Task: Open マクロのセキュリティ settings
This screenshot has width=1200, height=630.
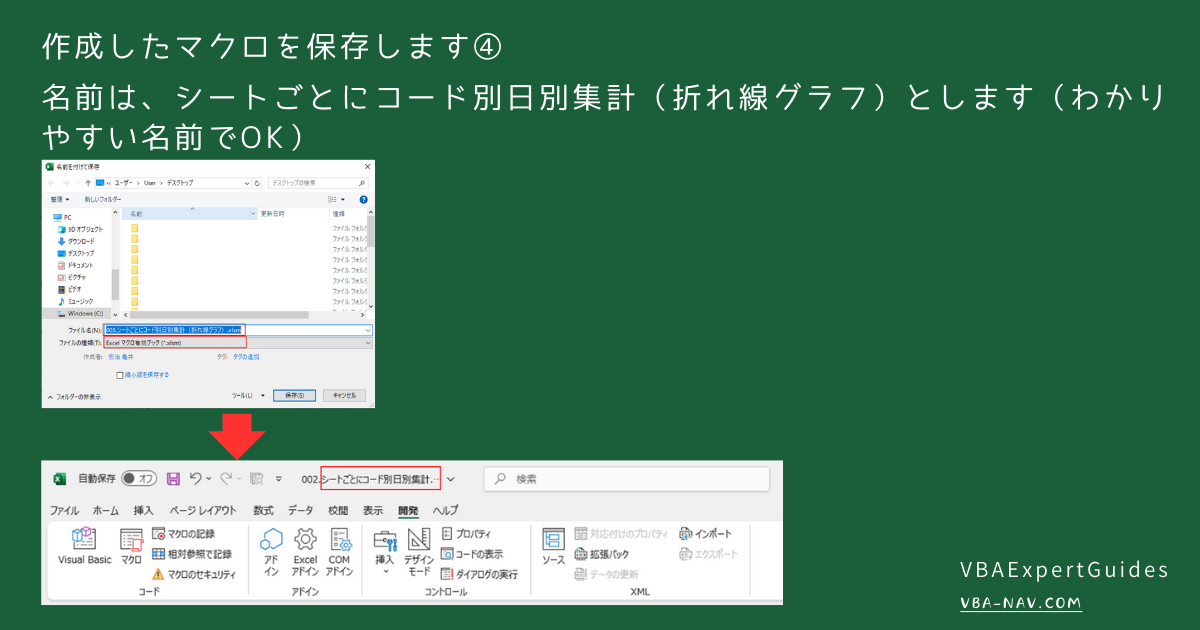Action: (x=196, y=572)
